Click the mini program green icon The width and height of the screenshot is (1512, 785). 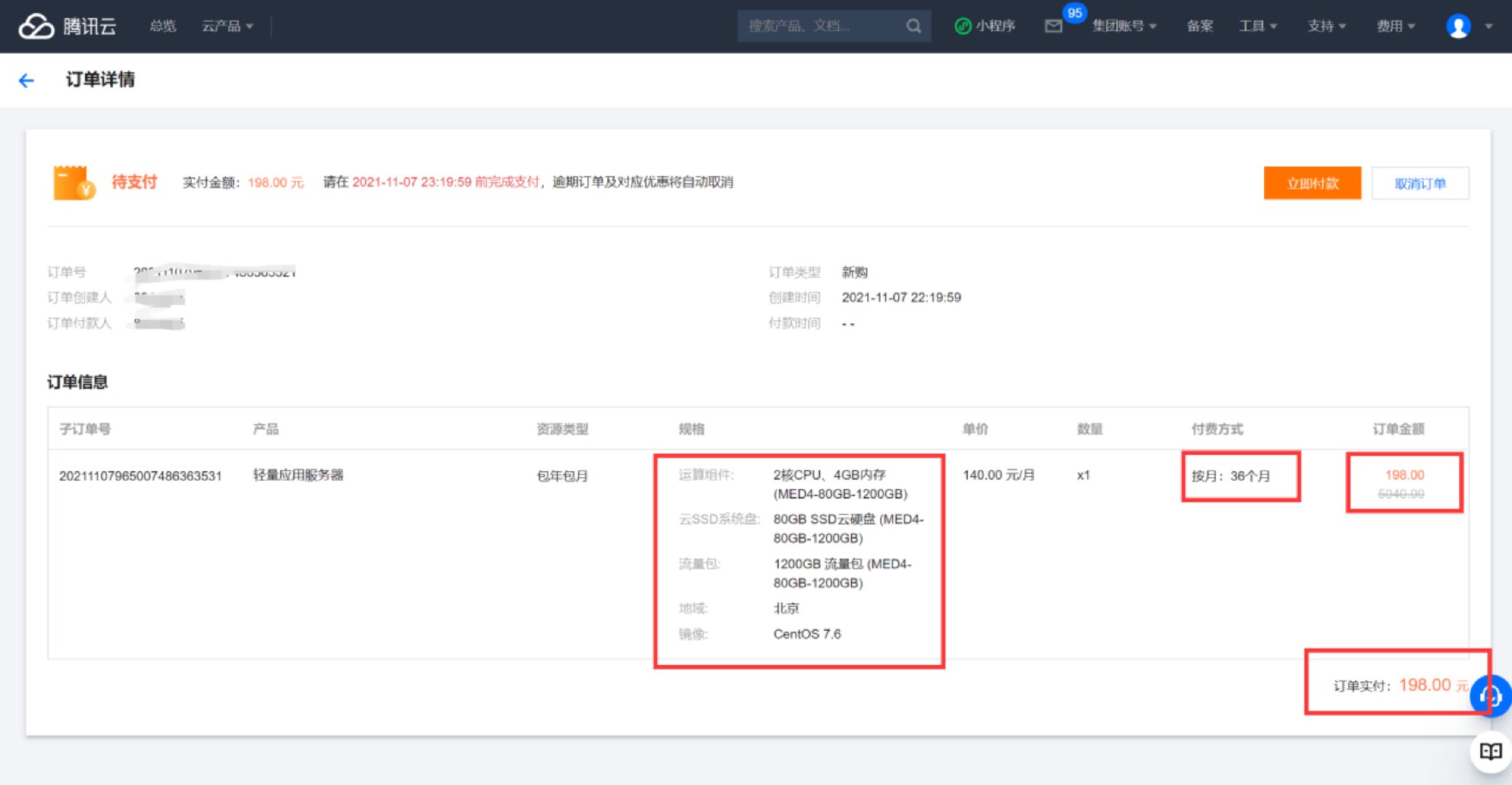[962, 26]
